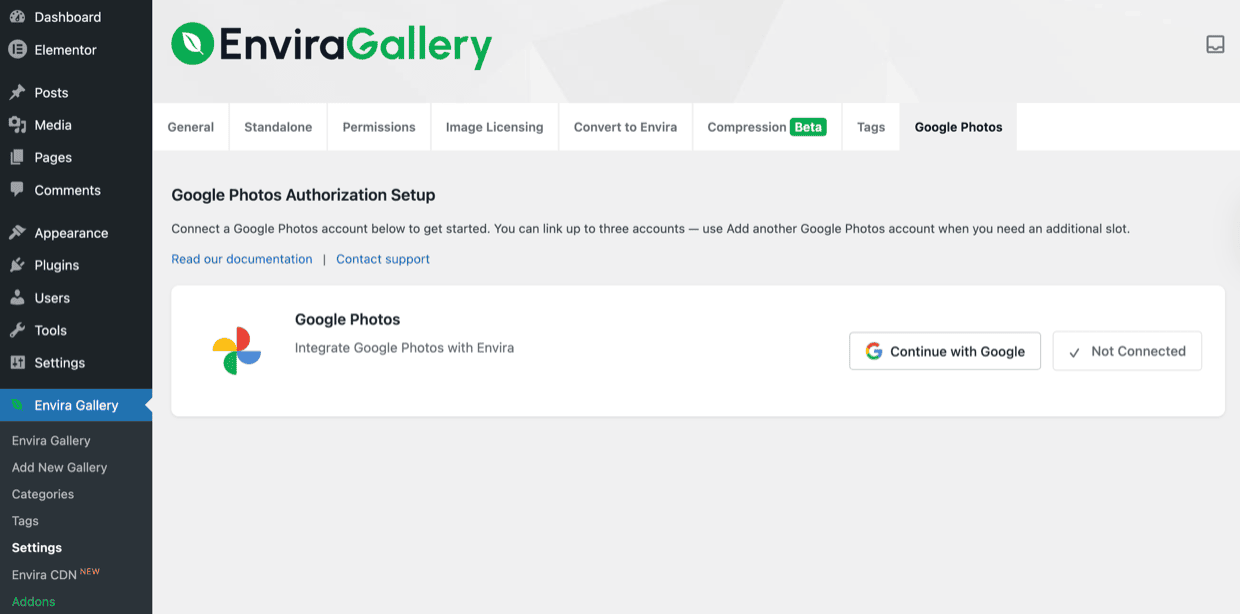Switch to the Image Licensing tab
The height and width of the screenshot is (614, 1240).
(494, 127)
